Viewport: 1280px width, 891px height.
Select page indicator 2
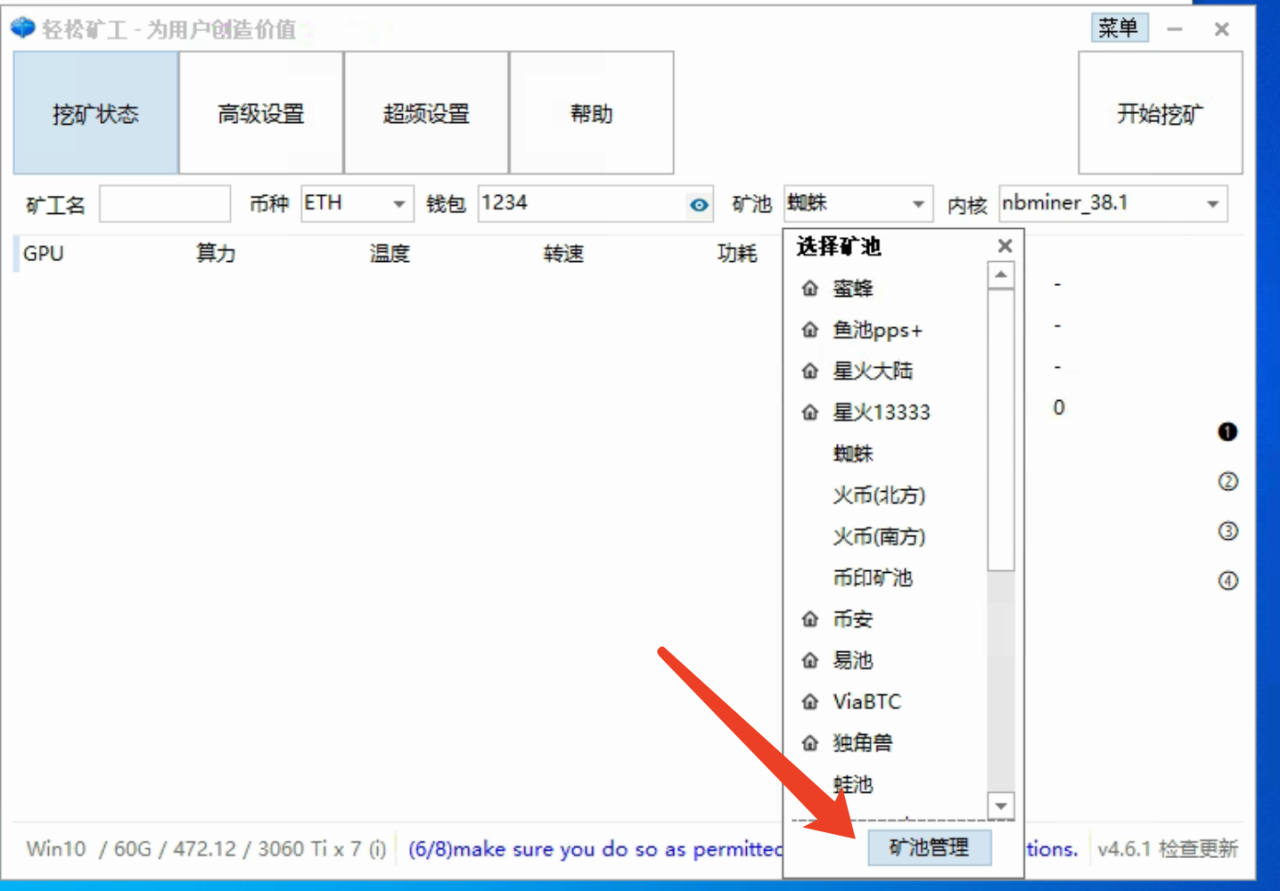1228,482
